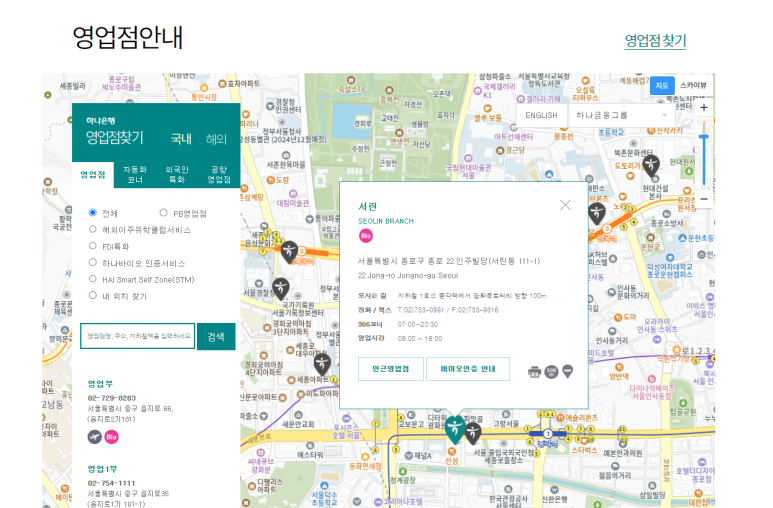Switch the map to 지도 view
The image size is (773, 508).
coord(662,85)
